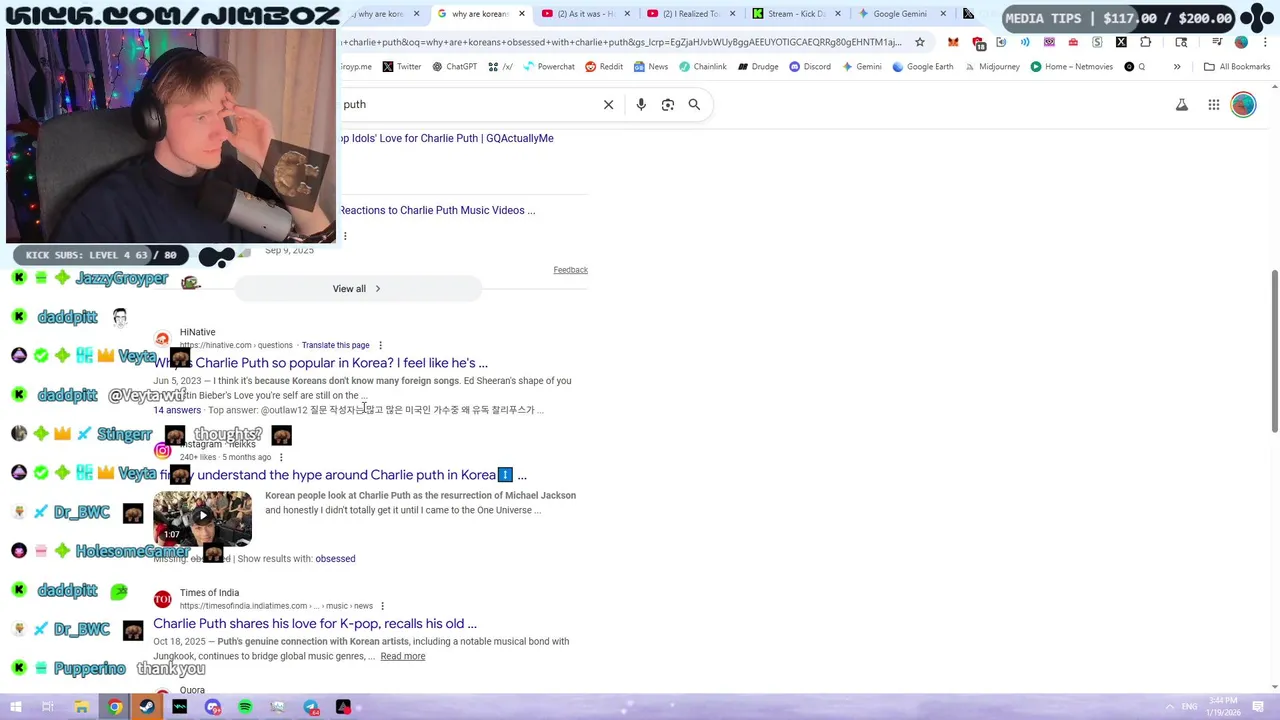This screenshot has height=720, width=1280.
Task: Close the active 'why are koreans' tab
Action: click(521, 14)
